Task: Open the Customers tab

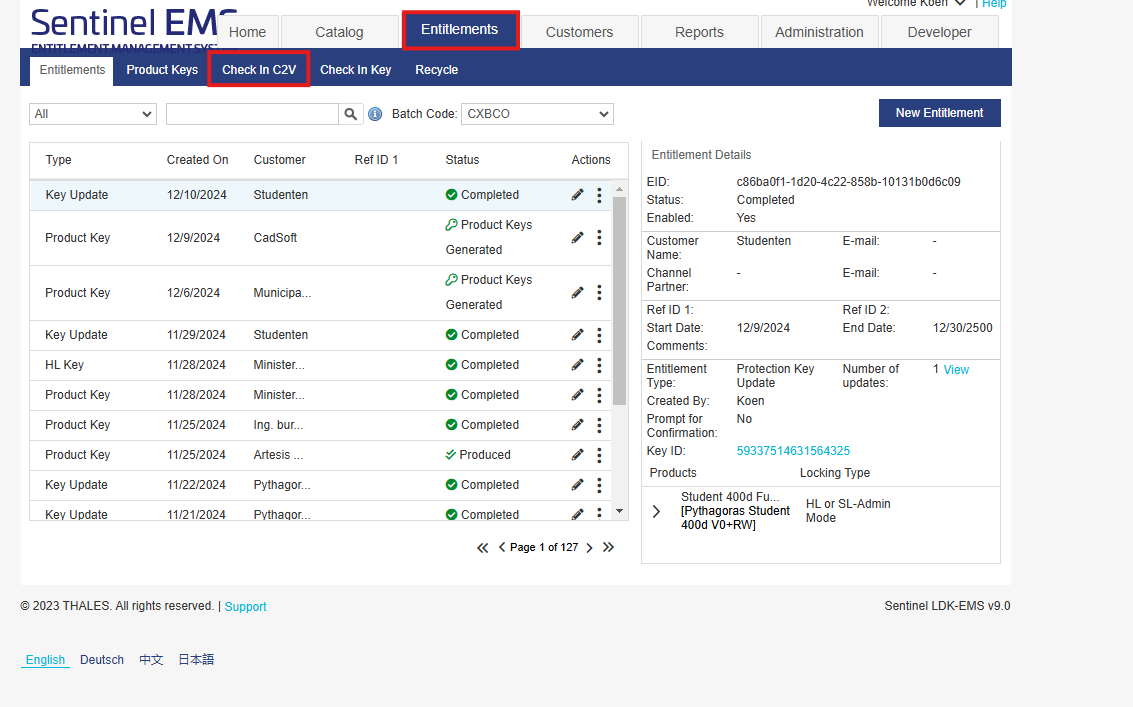Action: tap(579, 32)
